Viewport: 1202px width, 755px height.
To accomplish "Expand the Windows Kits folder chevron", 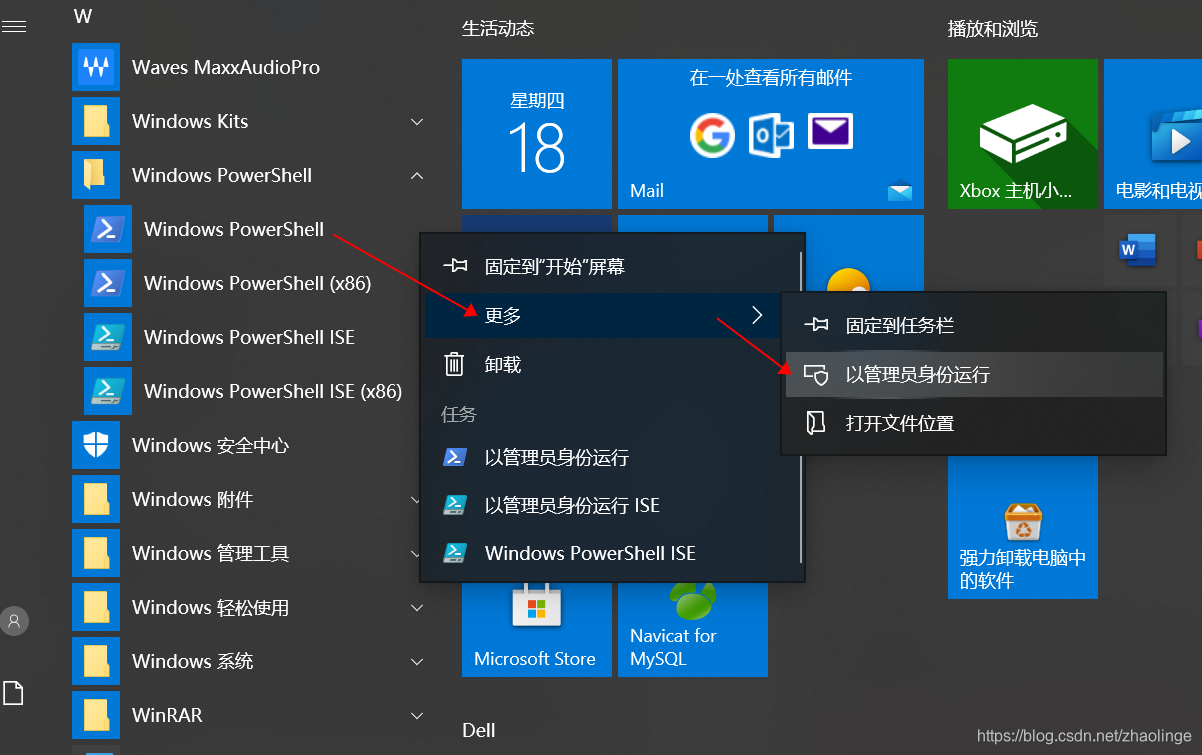I will pyautogui.click(x=417, y=121).
